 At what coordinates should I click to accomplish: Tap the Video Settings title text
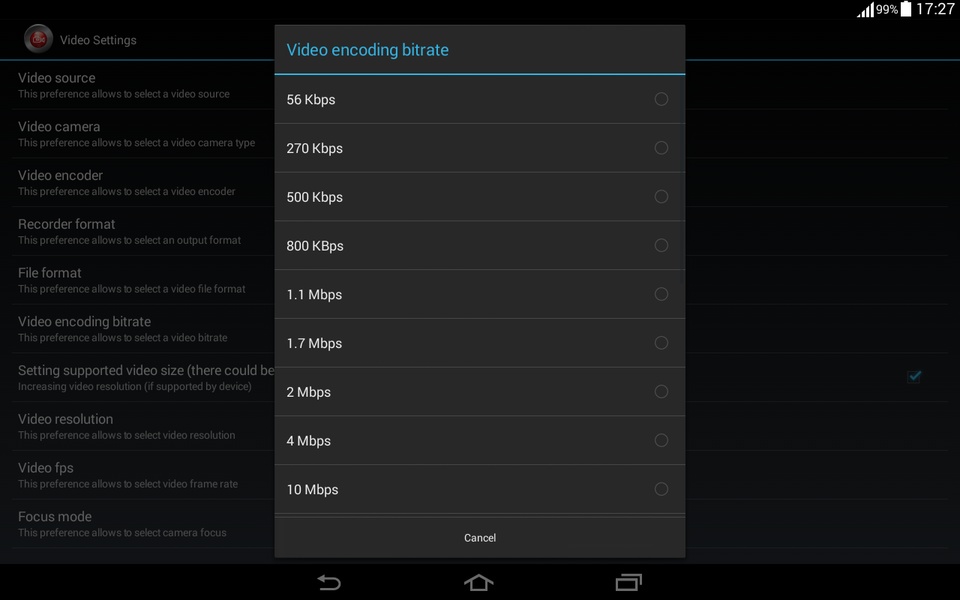(x=98, y=40)
